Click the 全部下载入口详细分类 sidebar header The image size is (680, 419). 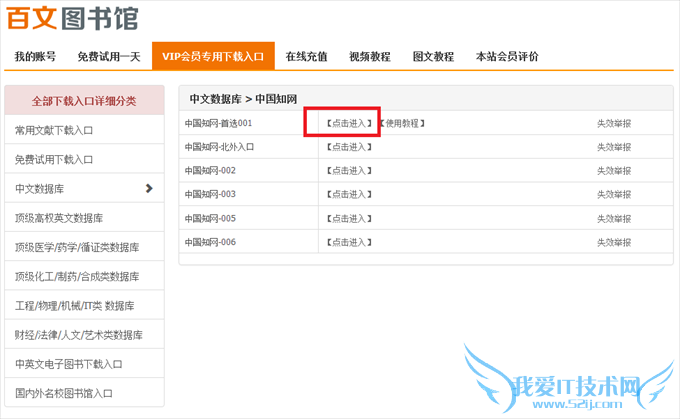click(x=84, y=101)
